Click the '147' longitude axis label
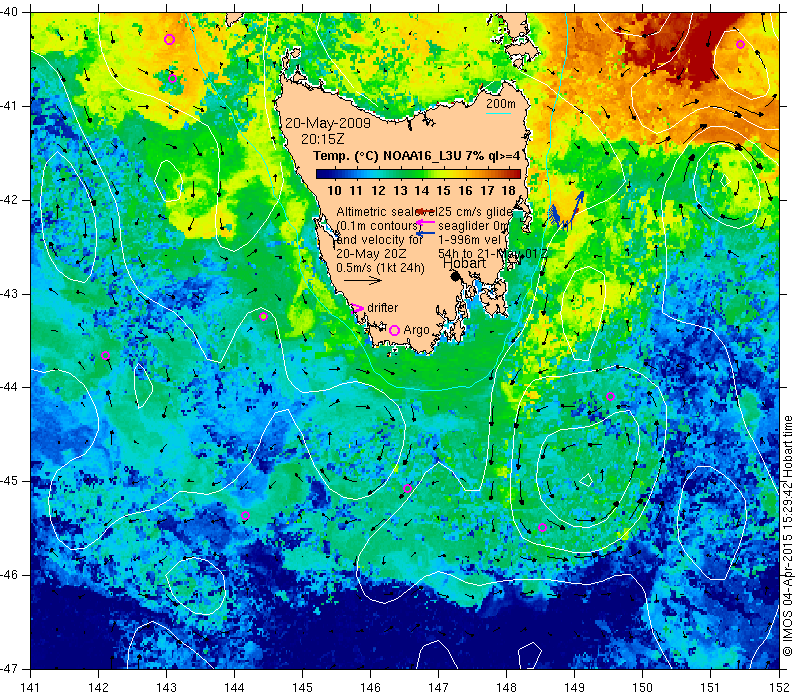Viewport: 800px width, 700px height. tap(439, 687)
